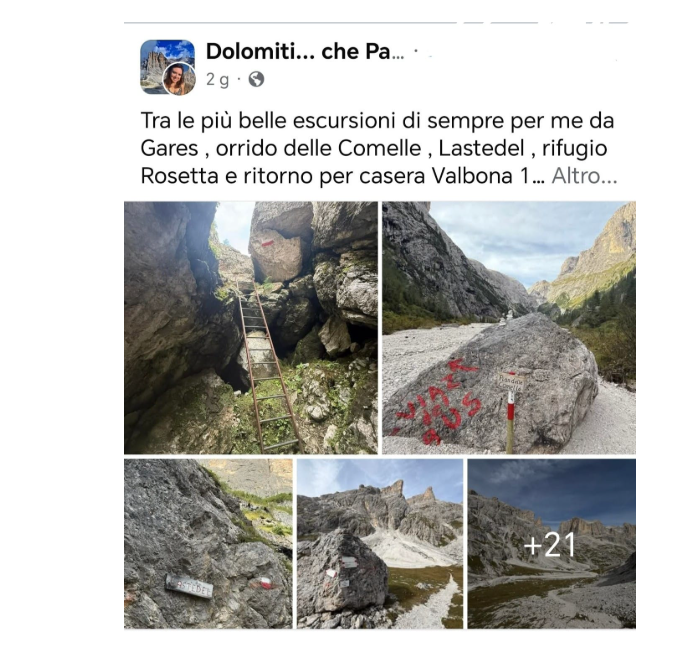The image size is (678, 645).
Task: Click the white Lastedel plaque in photo
Action: [x=189, y=586]
